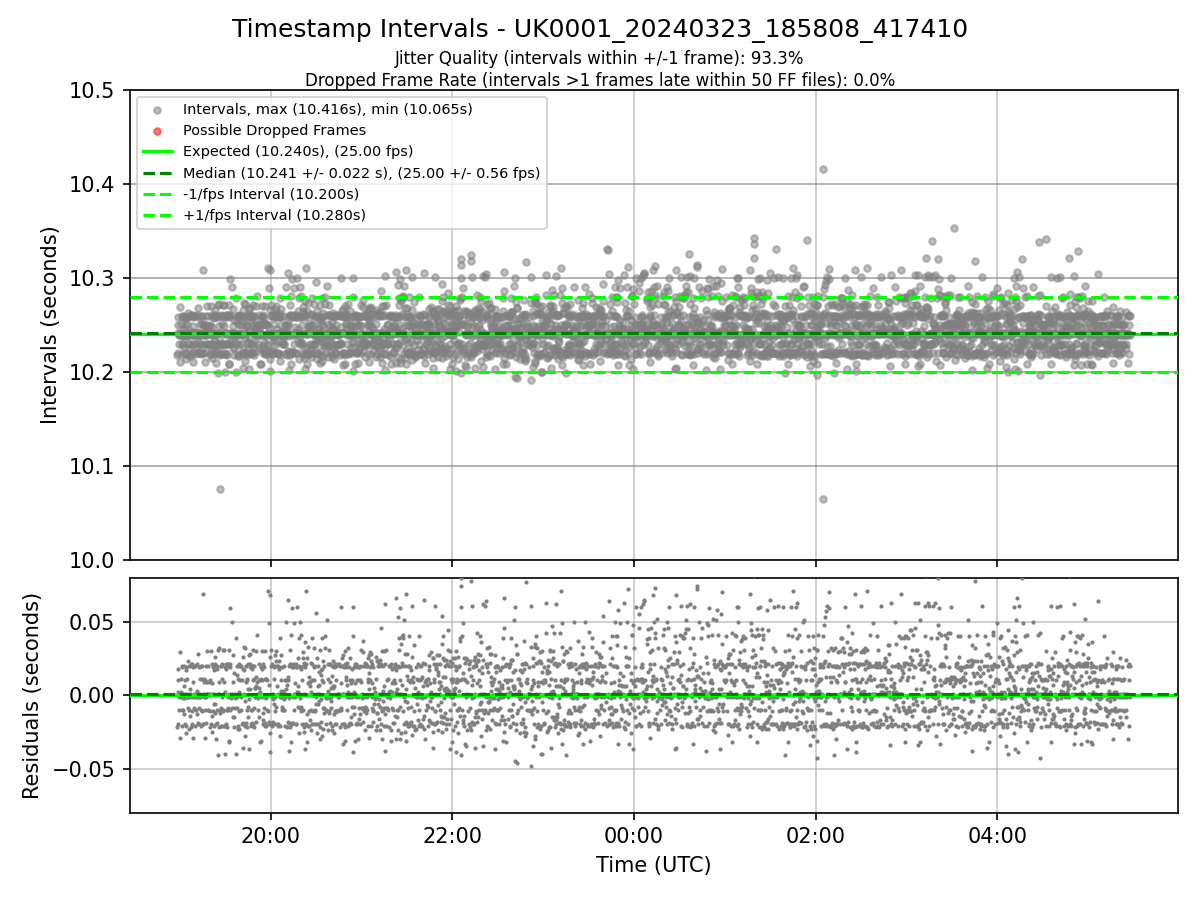Click the Time (UTC) axis label
This screenshot has height=900, width=1200.
tap(654, 865)
